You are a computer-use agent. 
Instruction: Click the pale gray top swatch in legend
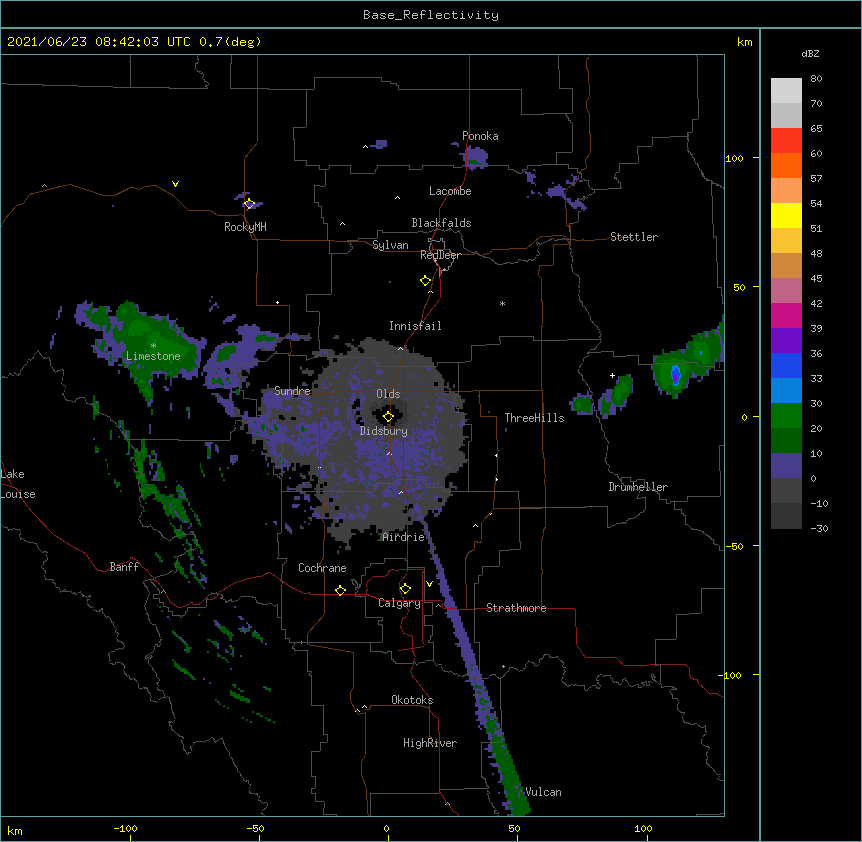point(786,91)
